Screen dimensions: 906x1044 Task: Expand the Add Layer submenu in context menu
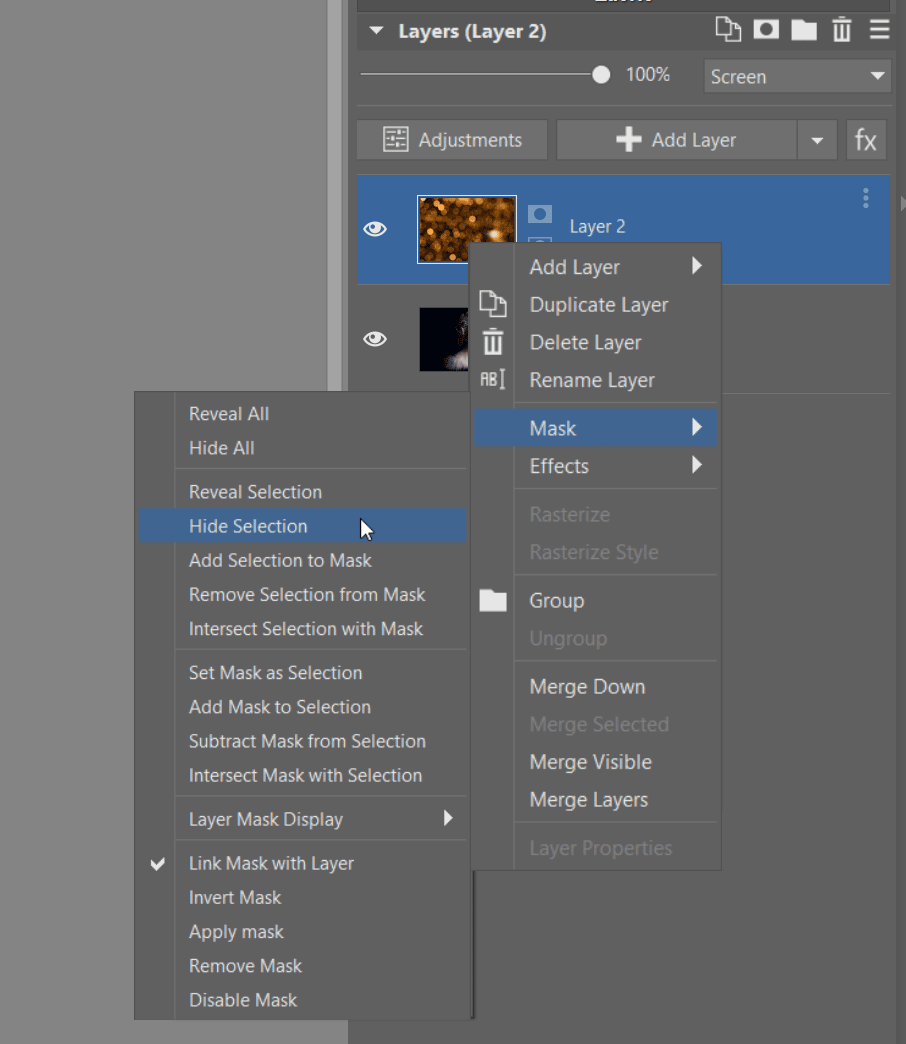[x=696, y=266]
